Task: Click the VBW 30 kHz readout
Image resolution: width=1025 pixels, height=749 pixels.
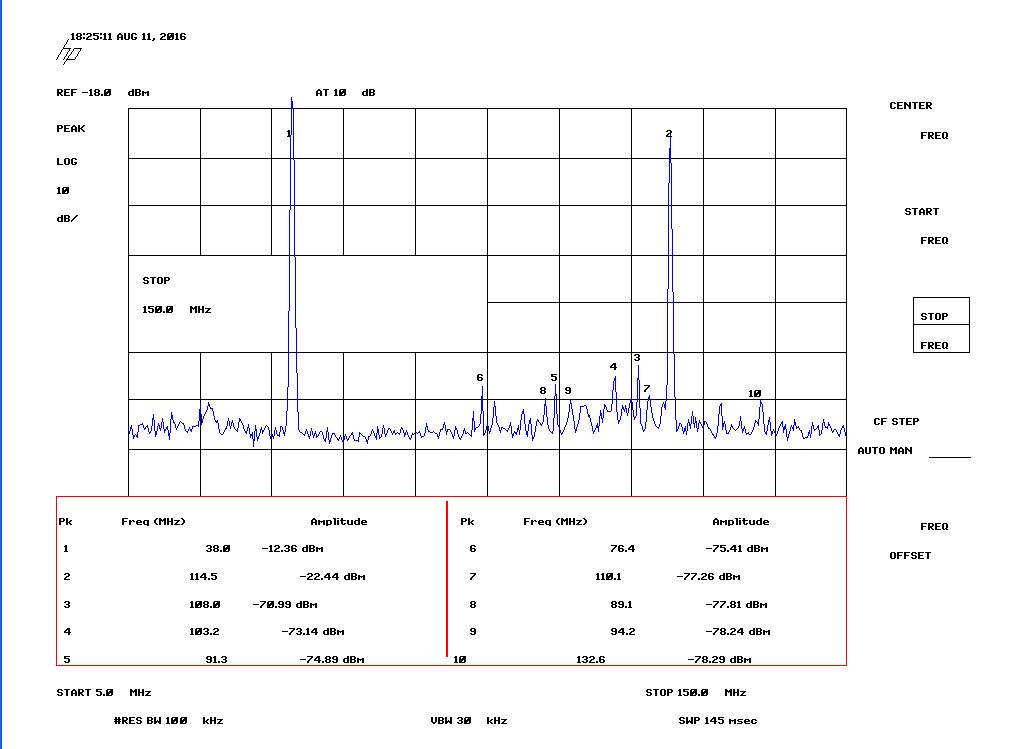Action: (x=469, y=721)
